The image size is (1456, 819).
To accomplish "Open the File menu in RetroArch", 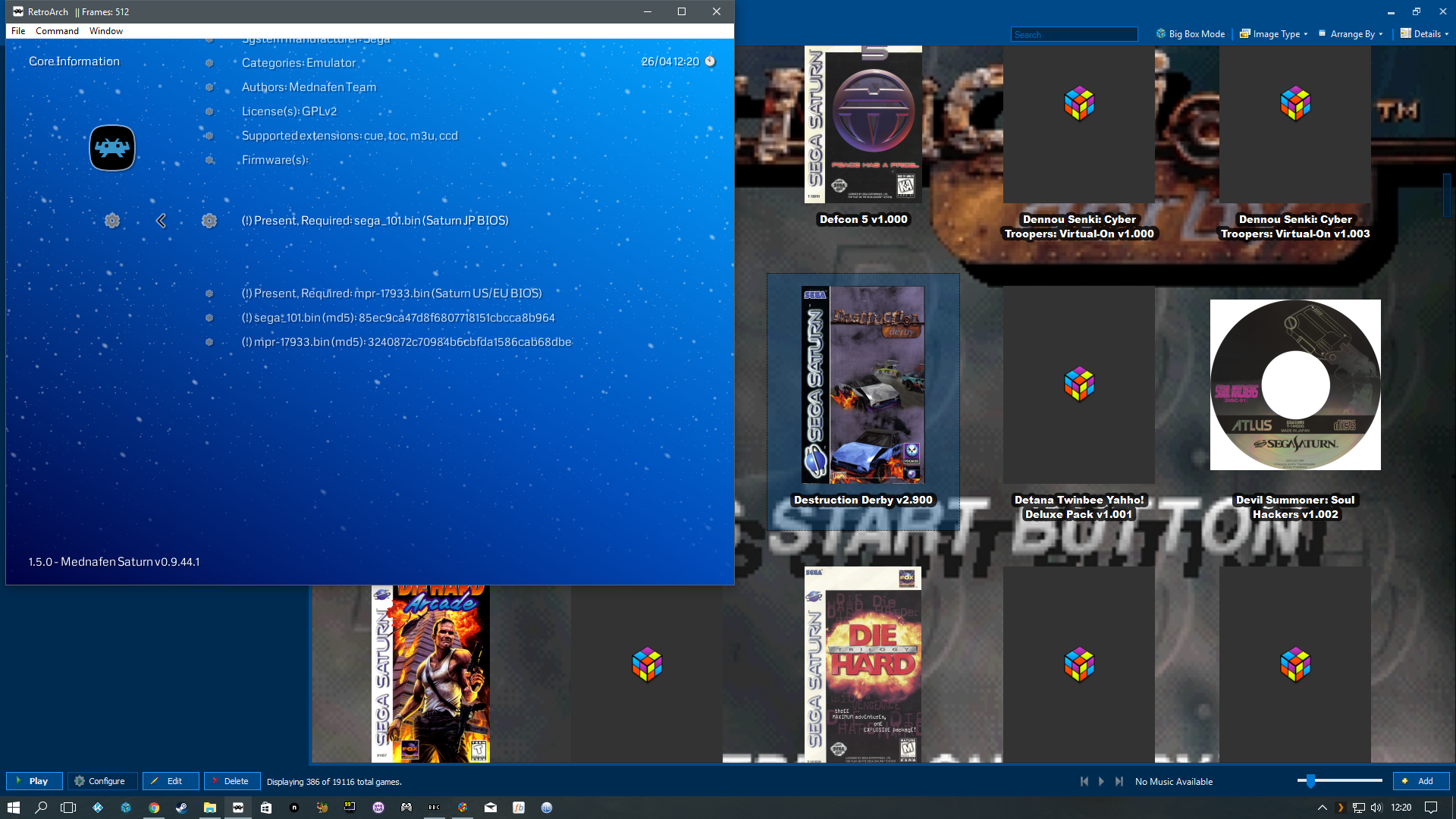I will [x=18, y=31].
